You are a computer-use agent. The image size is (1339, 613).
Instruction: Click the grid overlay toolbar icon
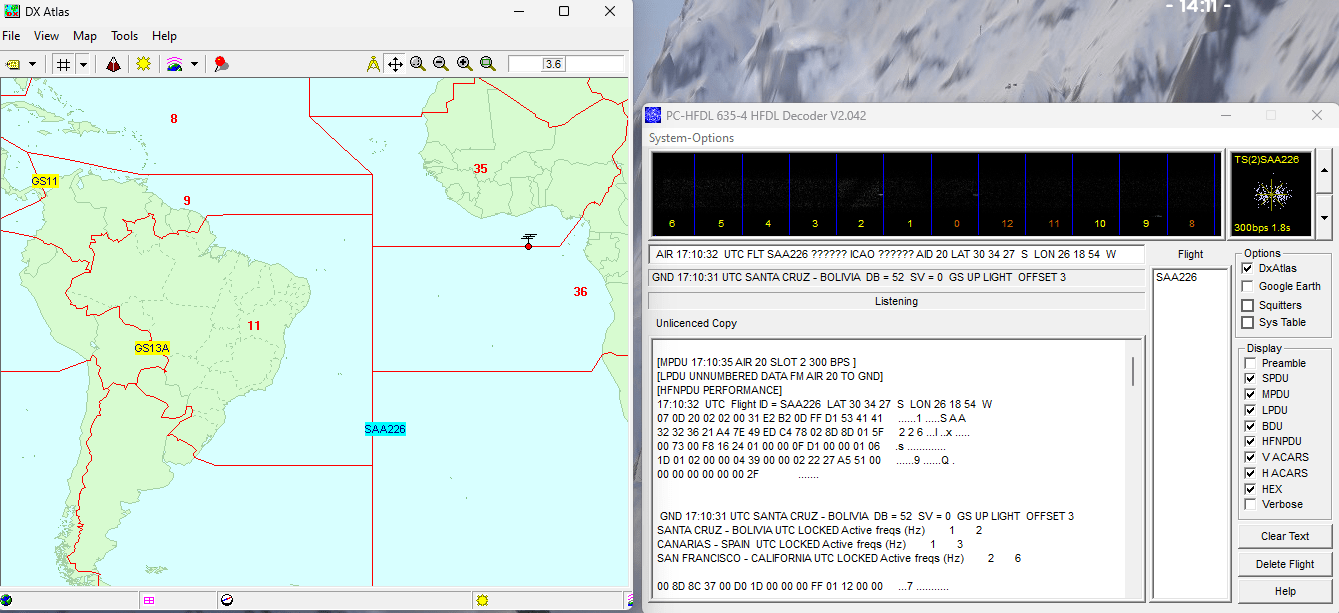tap(63, 64)
